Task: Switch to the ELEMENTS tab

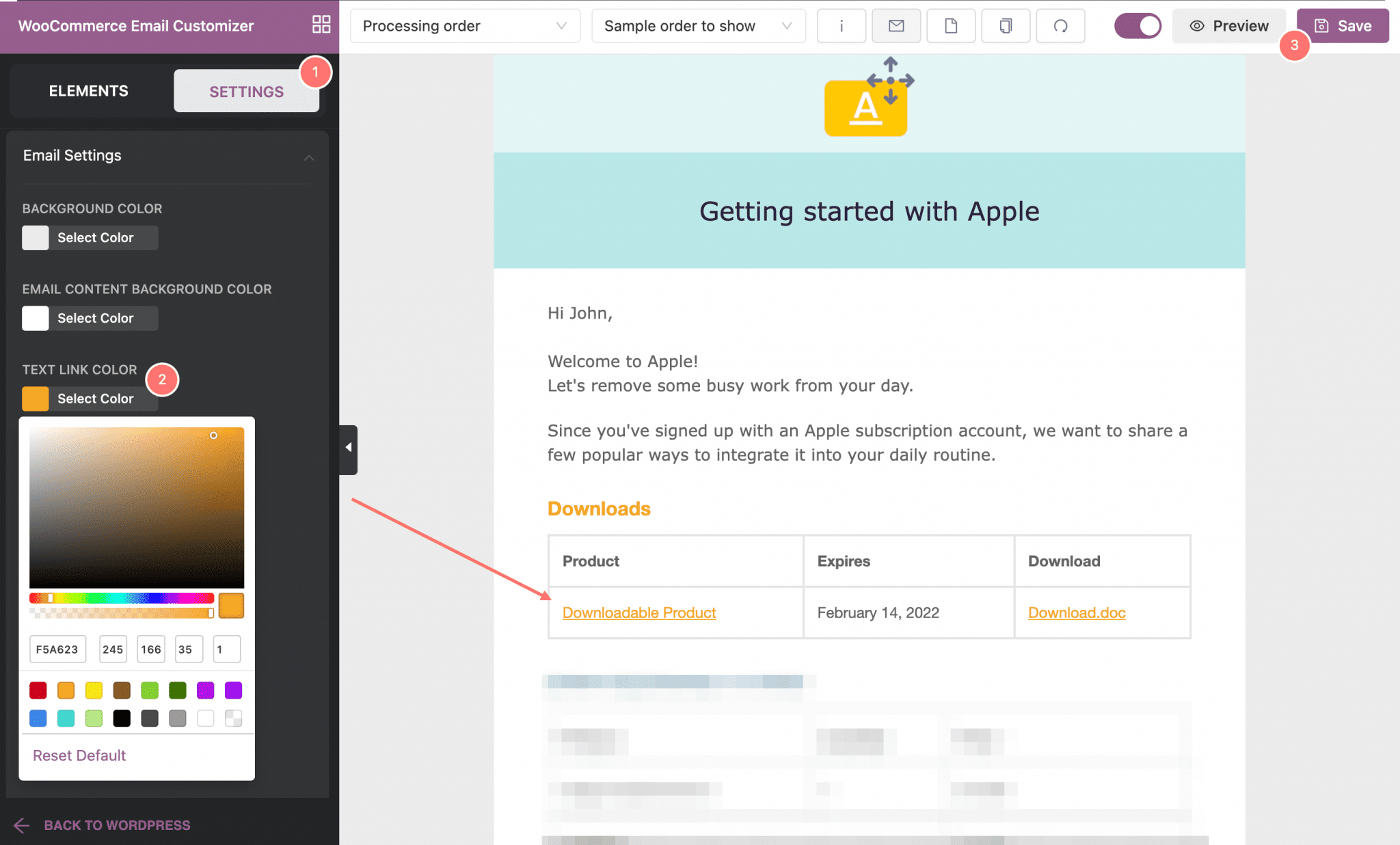Action: [89, 91]
